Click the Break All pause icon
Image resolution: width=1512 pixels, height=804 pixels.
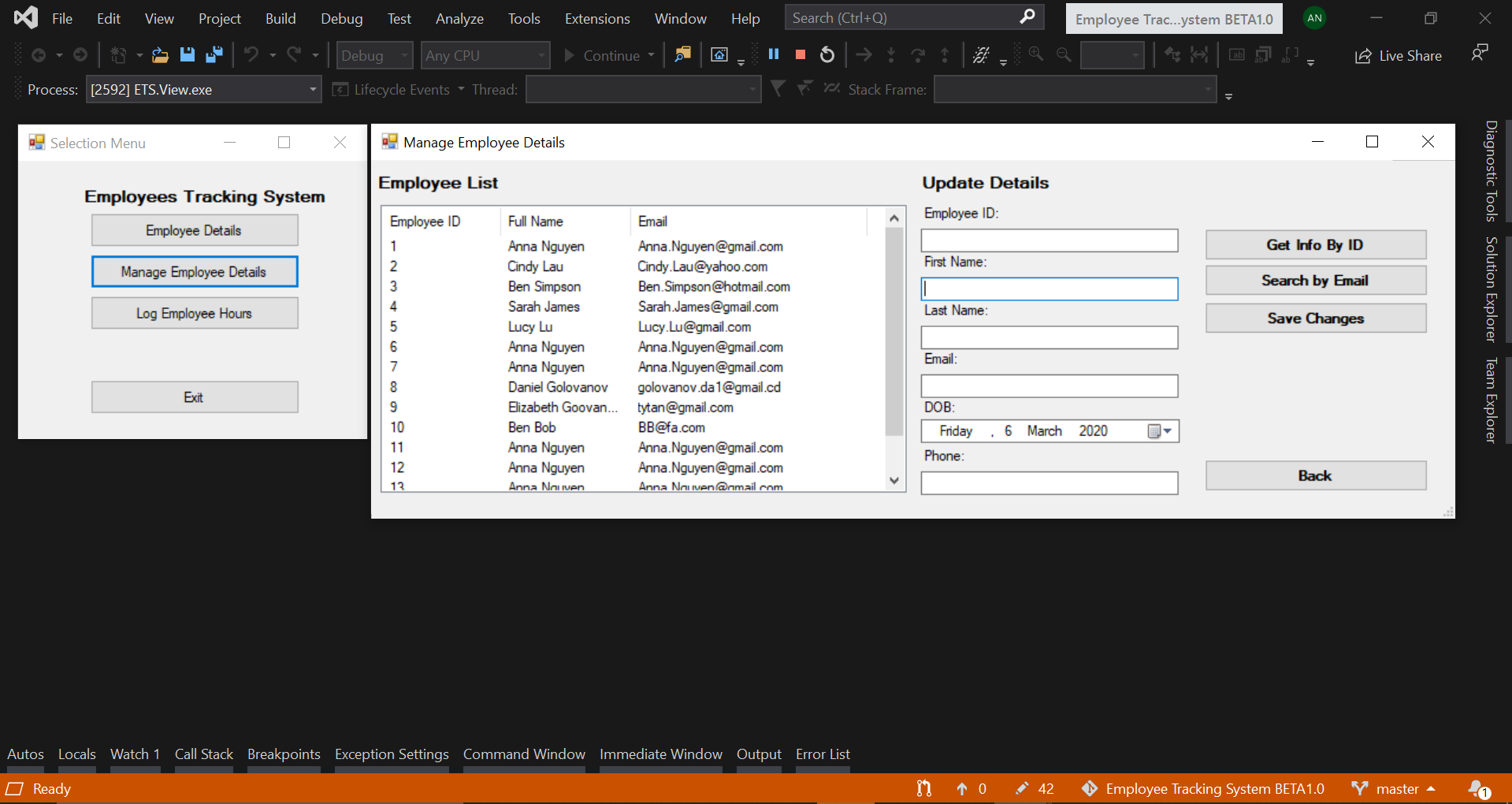point(774,54)
